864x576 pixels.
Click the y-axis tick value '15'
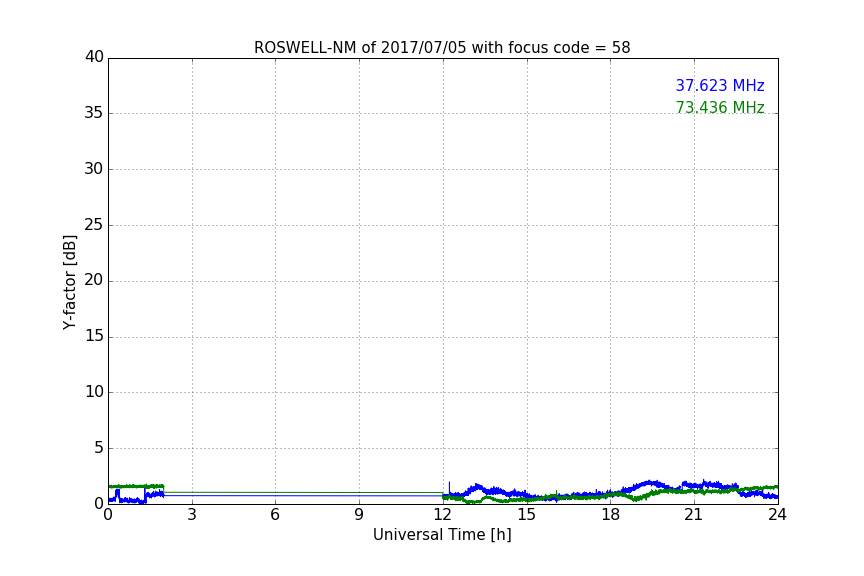point(94,336)
